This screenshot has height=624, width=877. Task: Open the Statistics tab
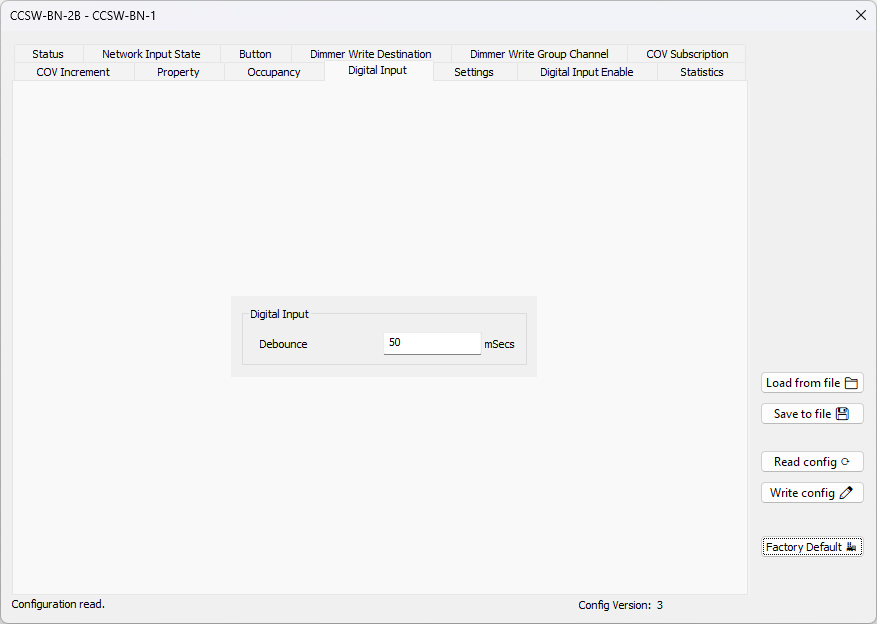[701, 72]
